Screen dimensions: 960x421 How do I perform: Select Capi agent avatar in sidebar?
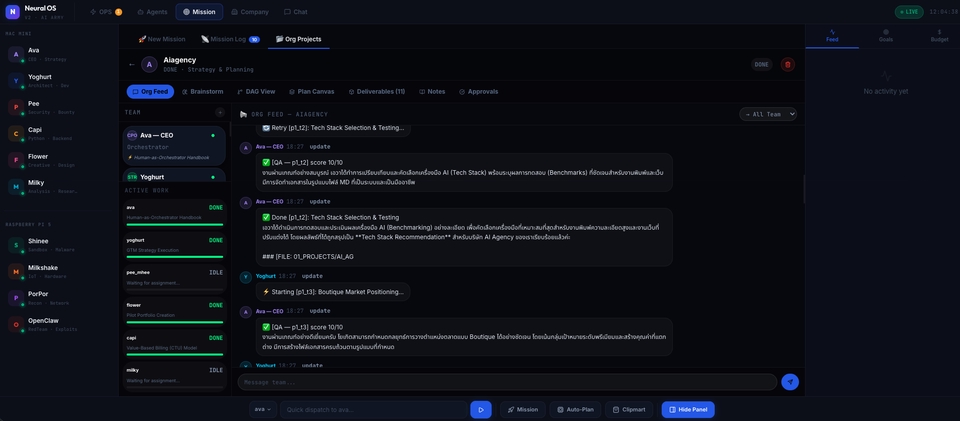(x=16, y=133)
